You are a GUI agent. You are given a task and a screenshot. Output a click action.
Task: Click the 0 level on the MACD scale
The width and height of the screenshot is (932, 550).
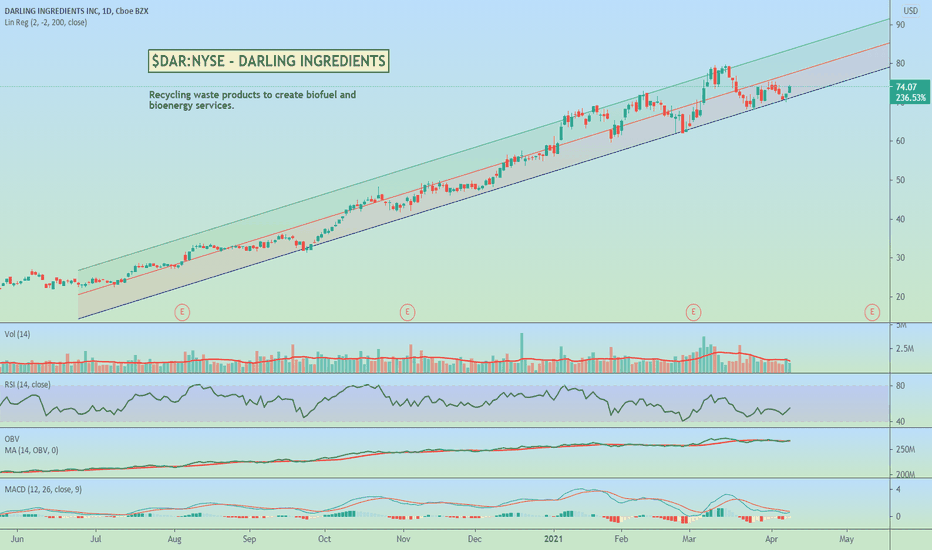pos(898,517)
